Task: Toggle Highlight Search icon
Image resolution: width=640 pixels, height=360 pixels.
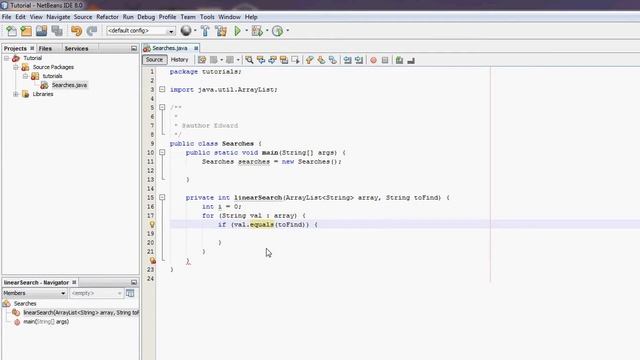Action: 284,60
